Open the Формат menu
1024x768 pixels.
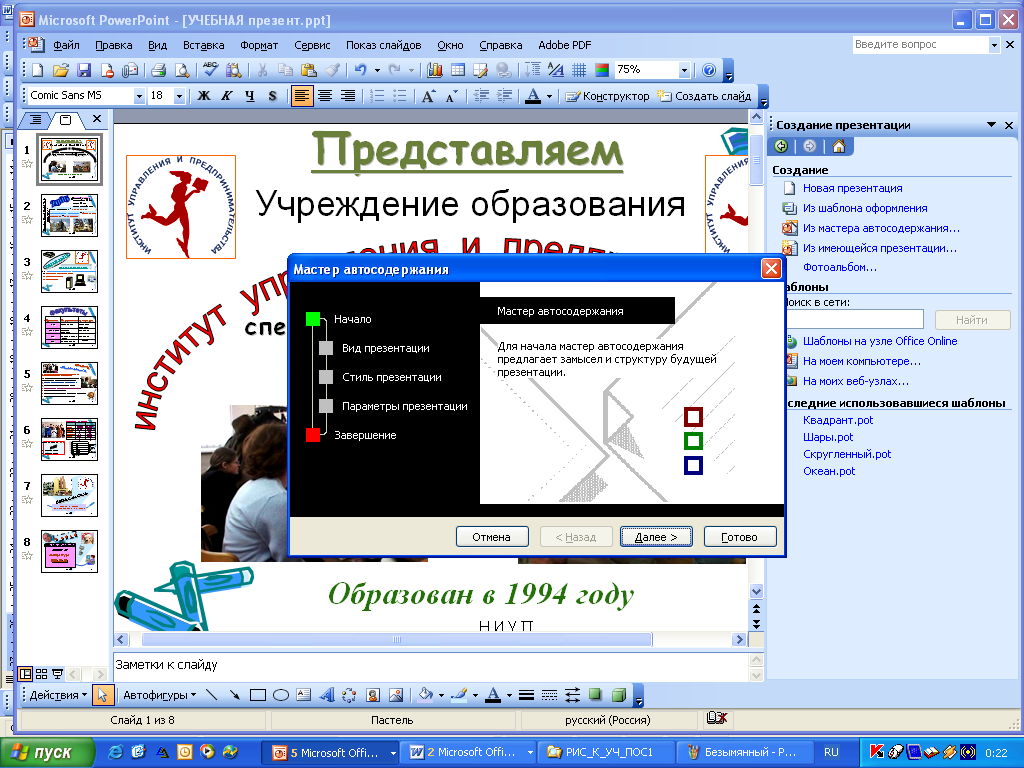259,45
